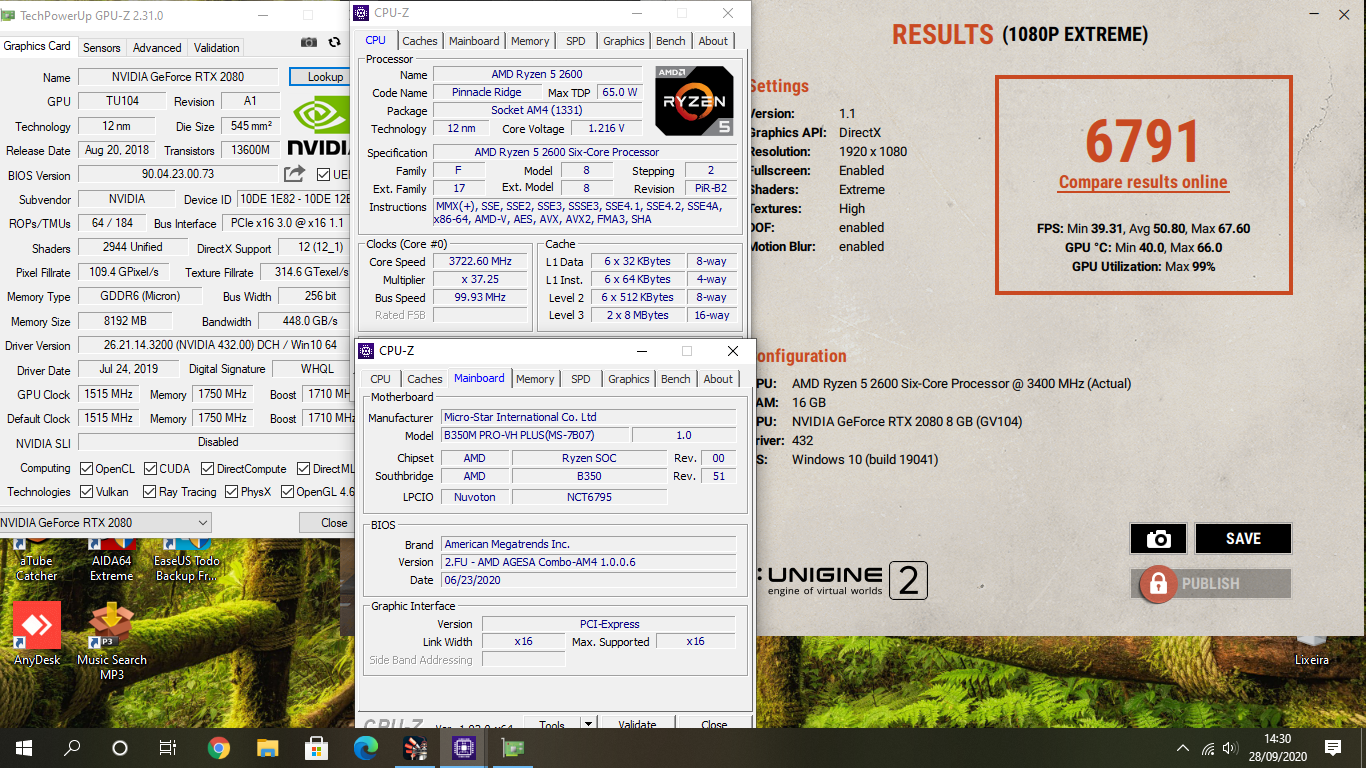This screenshot has height=768, width=1366.
Task: Launch Google Chrome from taskbar
Action: tap(218, 748)
